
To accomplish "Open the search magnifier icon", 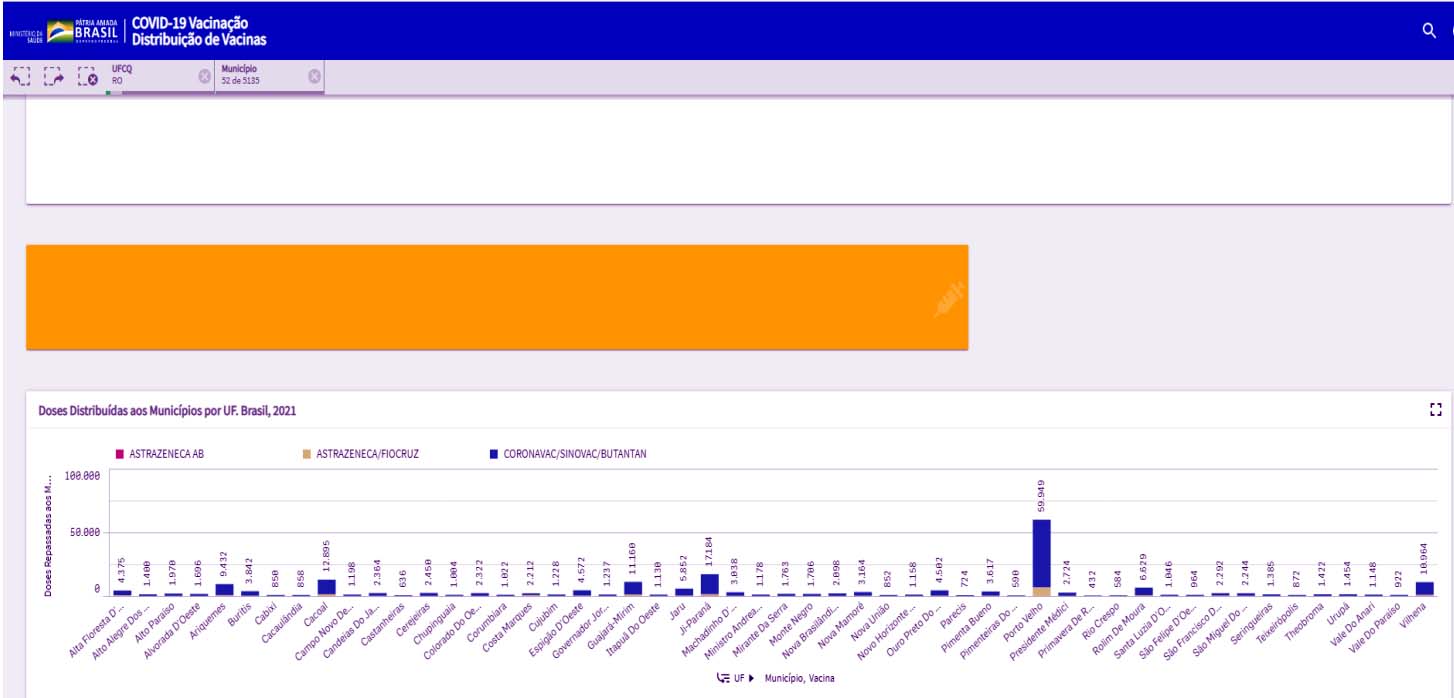I will point(1429,30).
